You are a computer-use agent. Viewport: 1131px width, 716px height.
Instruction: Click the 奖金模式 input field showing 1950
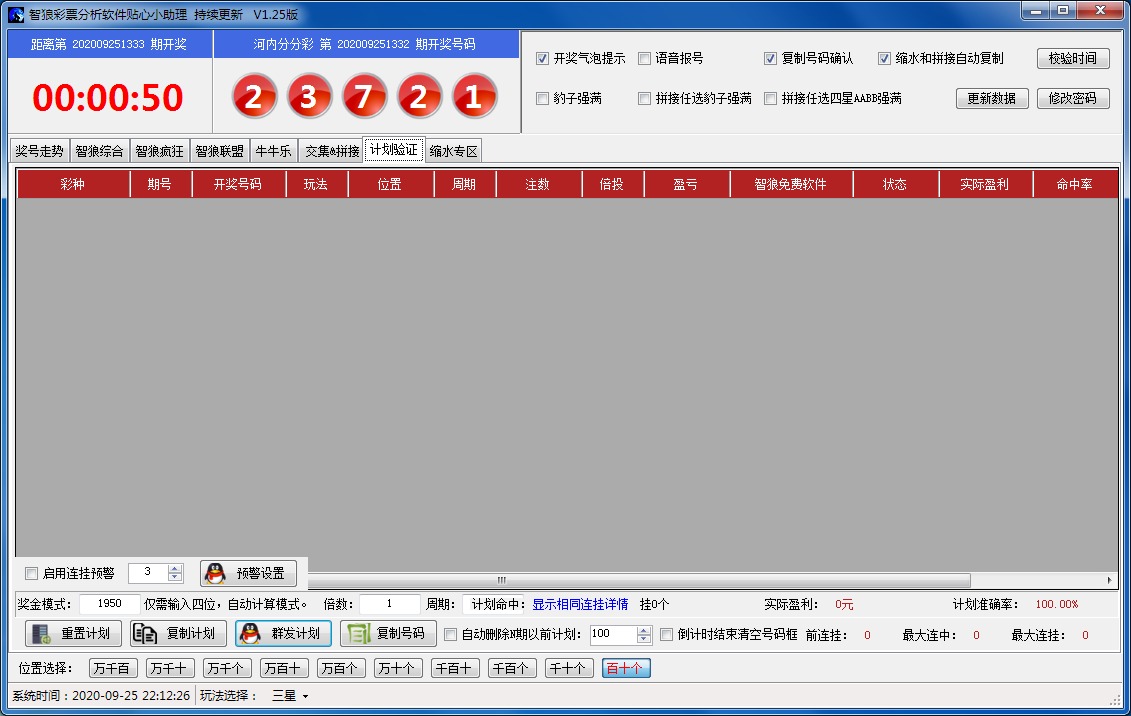(109, 605)
